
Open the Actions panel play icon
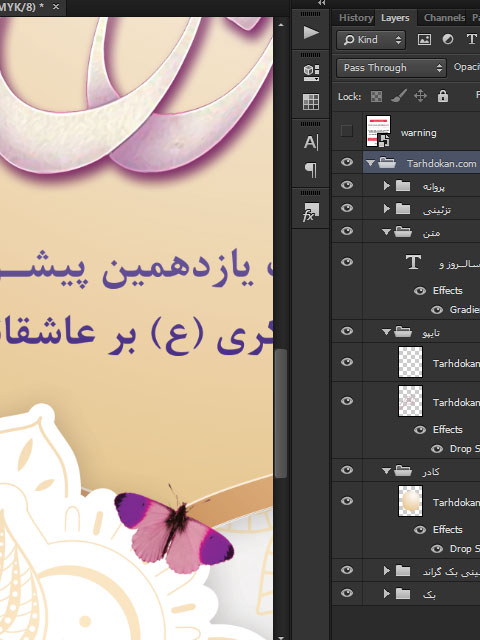point(311,33)
